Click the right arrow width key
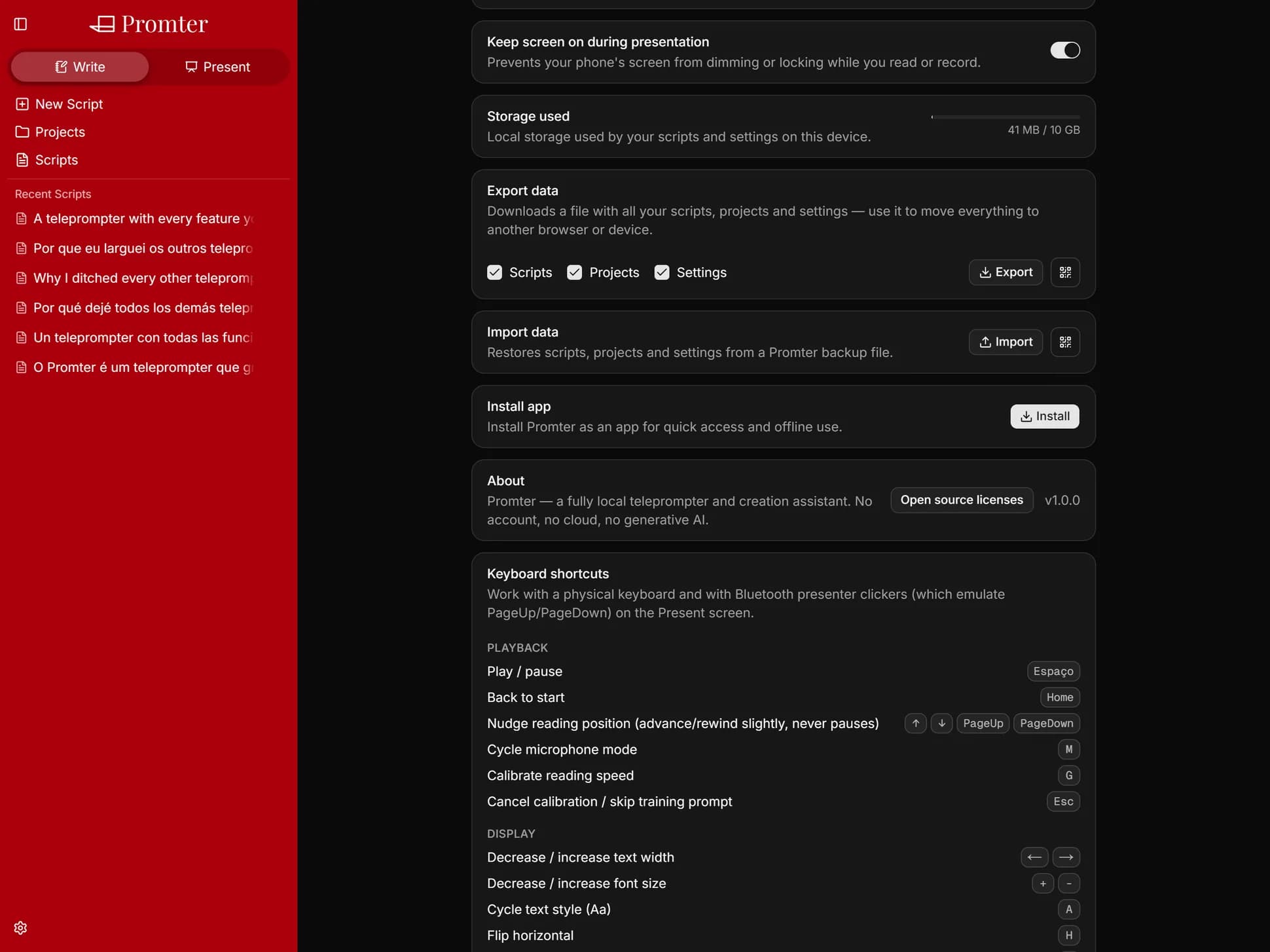Screen dimensions: 1270x952 click(x=1066, y=857)
